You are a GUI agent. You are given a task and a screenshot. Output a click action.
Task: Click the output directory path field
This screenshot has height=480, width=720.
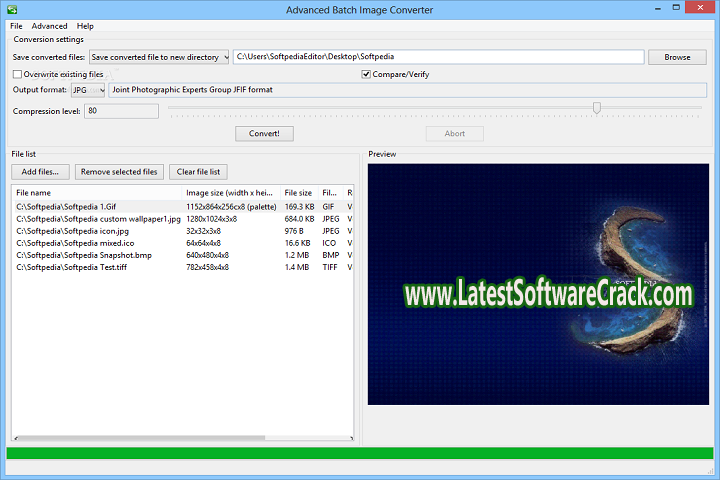point(439,56)
